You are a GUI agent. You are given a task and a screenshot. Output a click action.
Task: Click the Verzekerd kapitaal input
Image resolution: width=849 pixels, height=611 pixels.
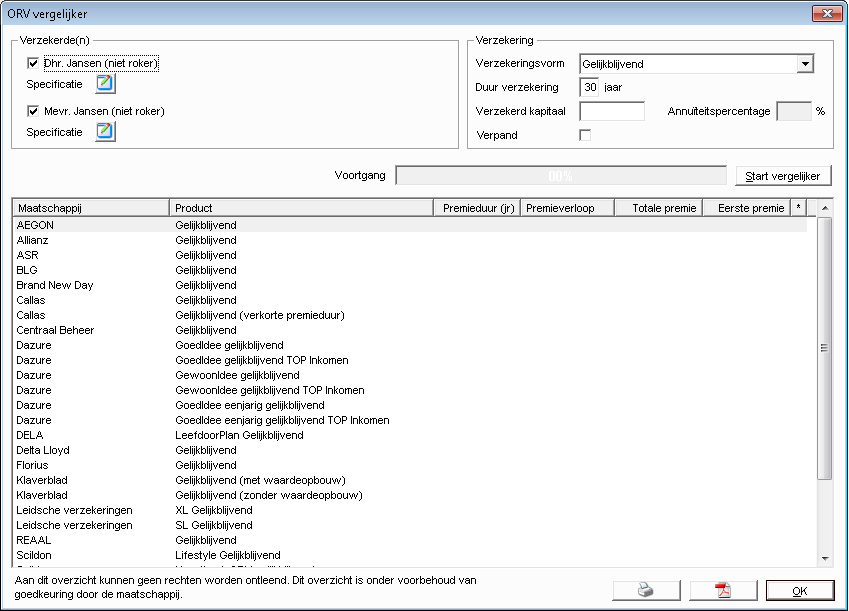[612, 111]
